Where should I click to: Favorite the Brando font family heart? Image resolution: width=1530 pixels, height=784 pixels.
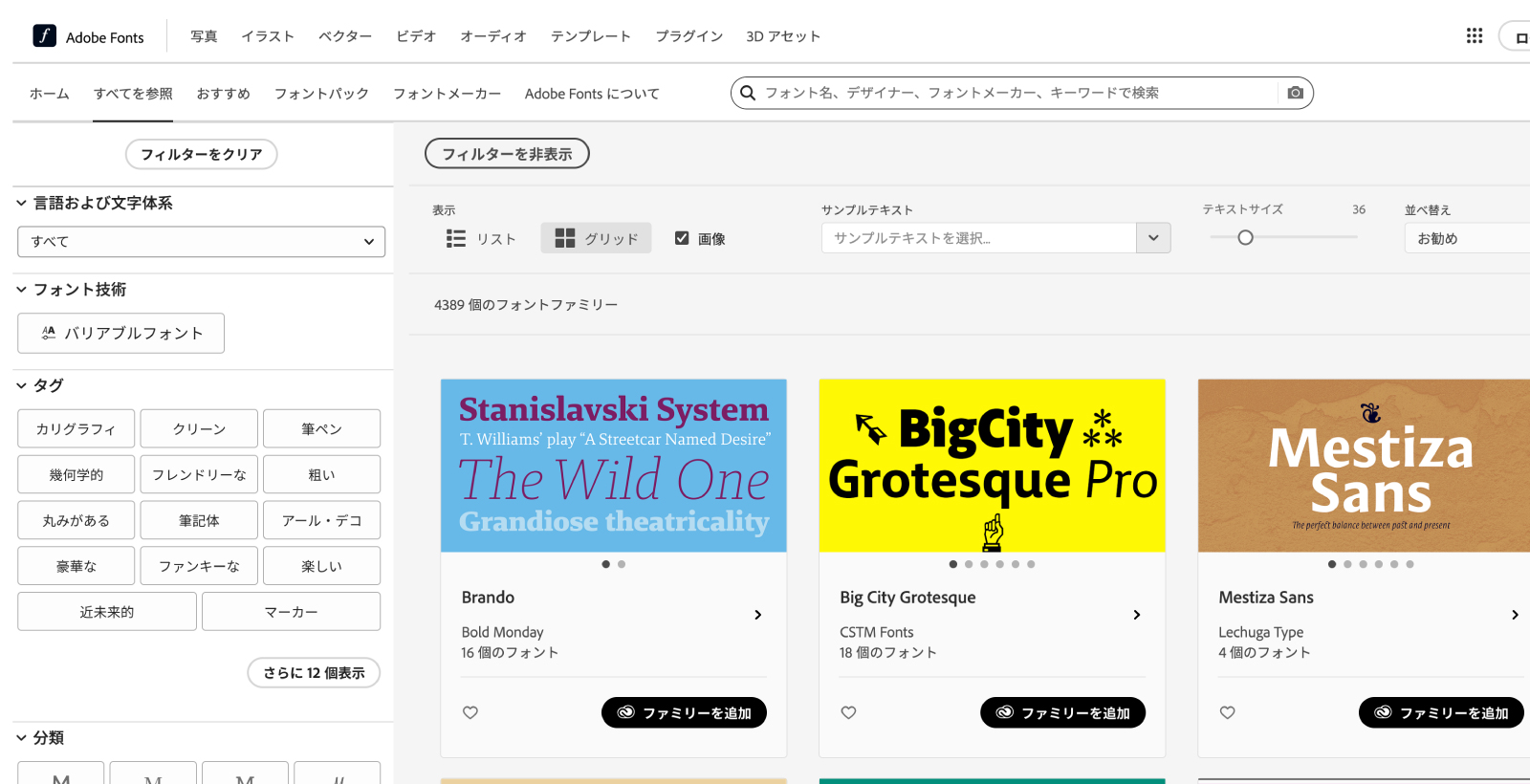pos(470,712)
